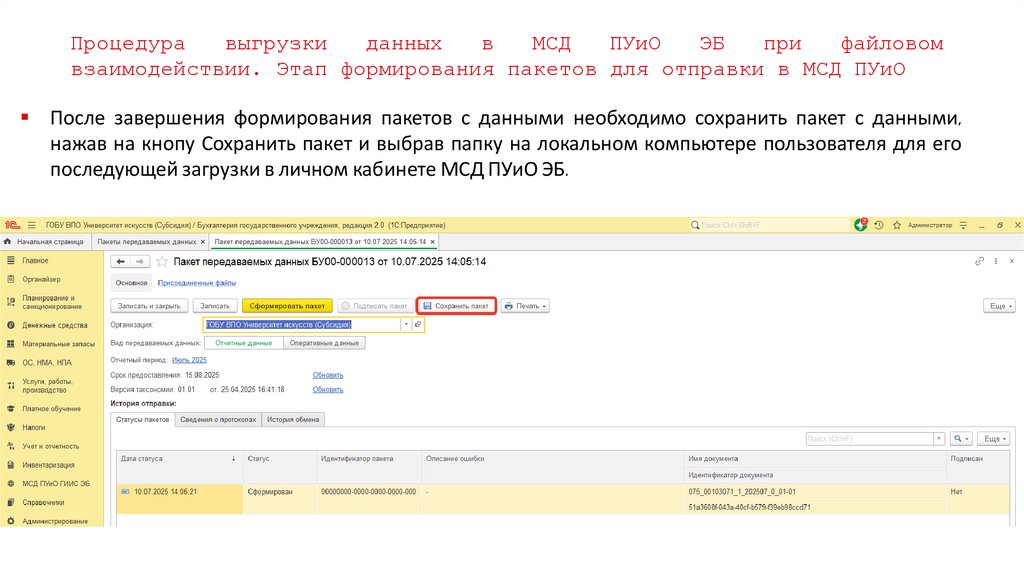The width and height of the screenshot is (1024, 574).
Task: Go forward with the right arrow button
Action: [x=139, y=261]
